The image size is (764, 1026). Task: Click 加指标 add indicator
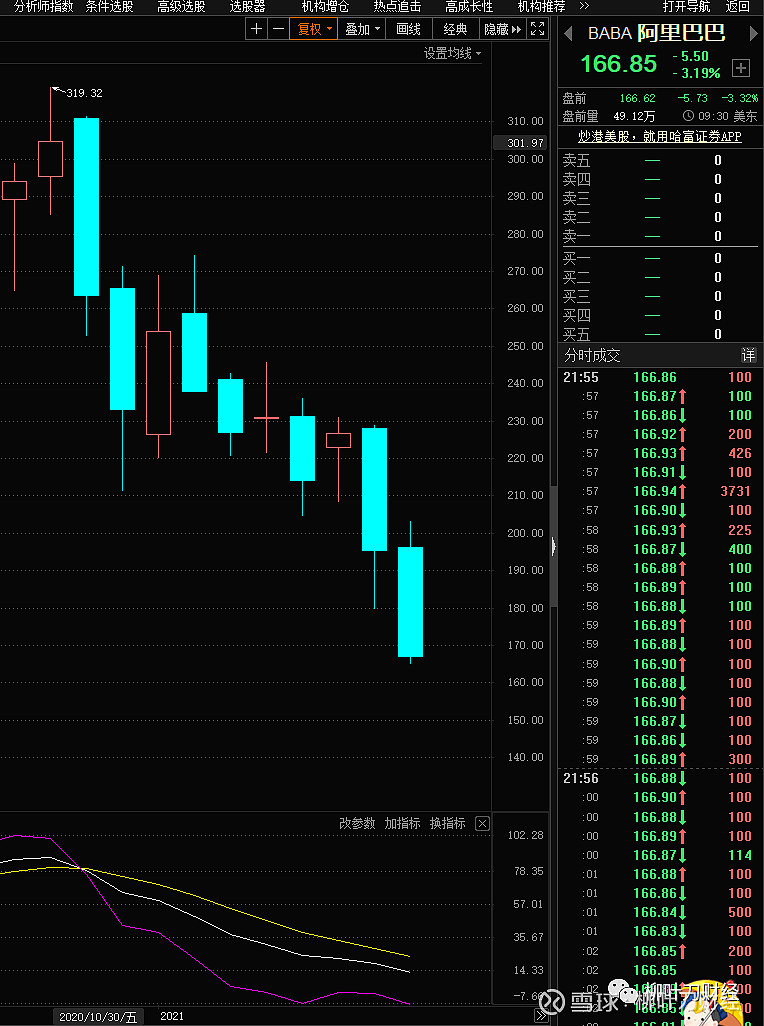402,823
